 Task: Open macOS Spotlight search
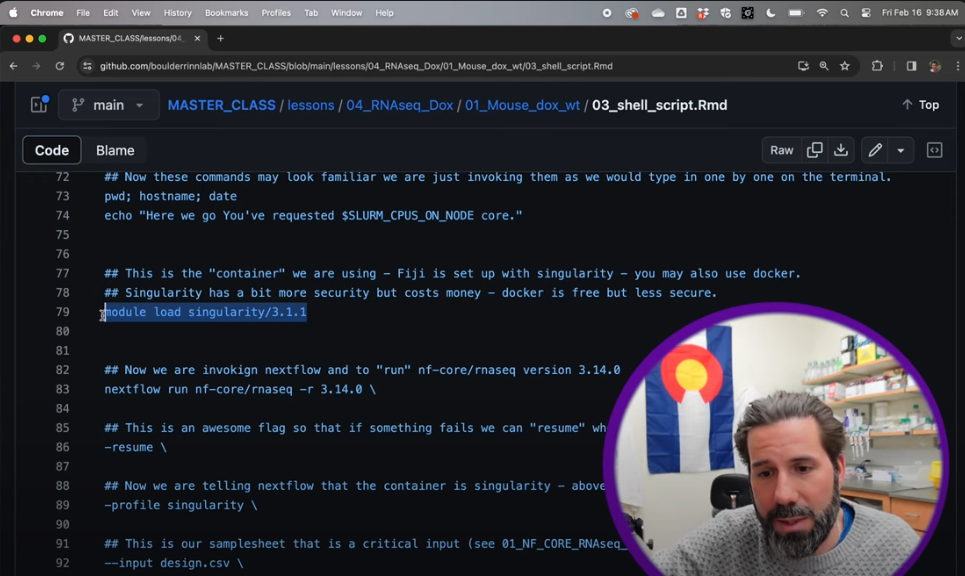click(844, 13)
